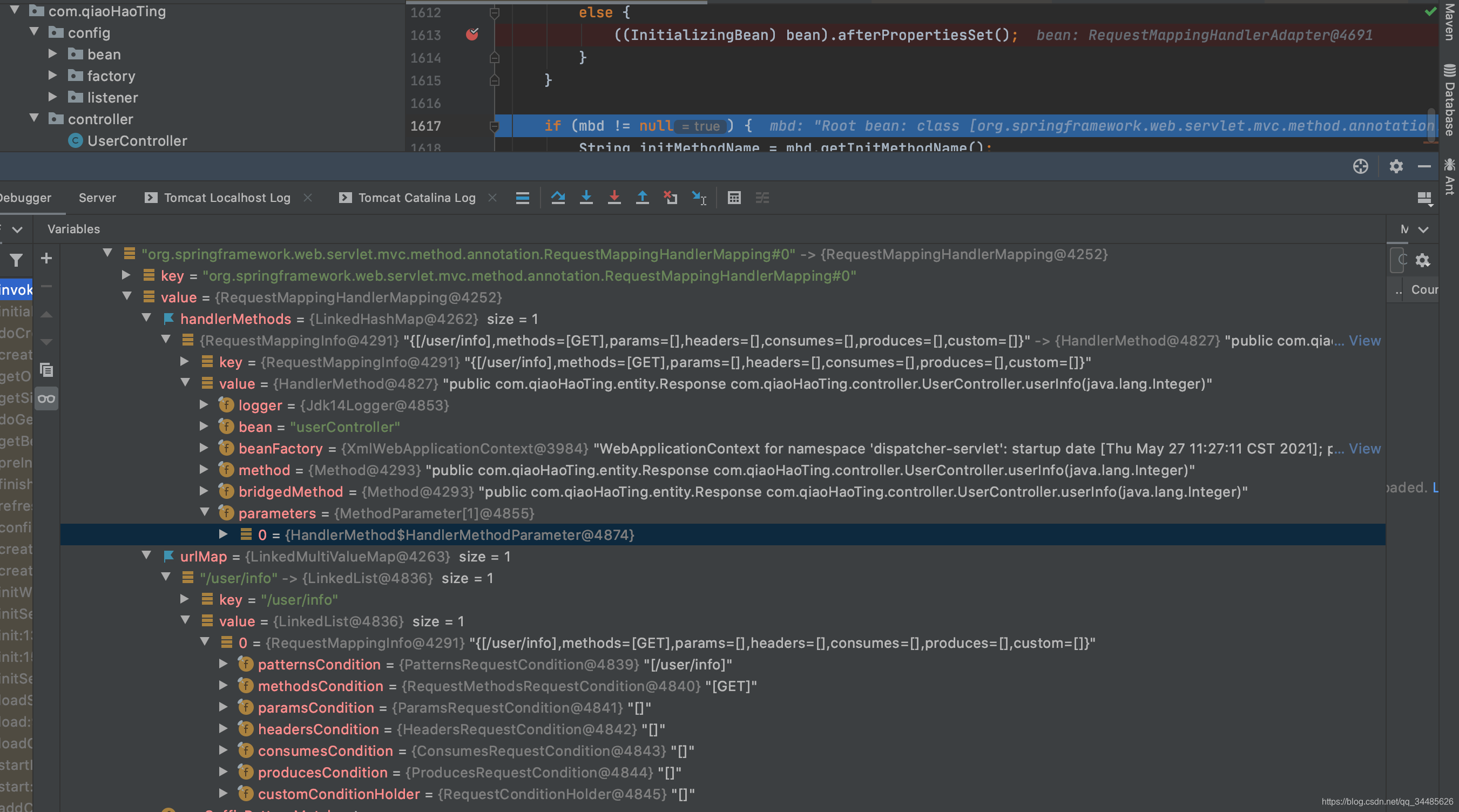Collapse the handlerMethods tree node

[x=147, y=319]
